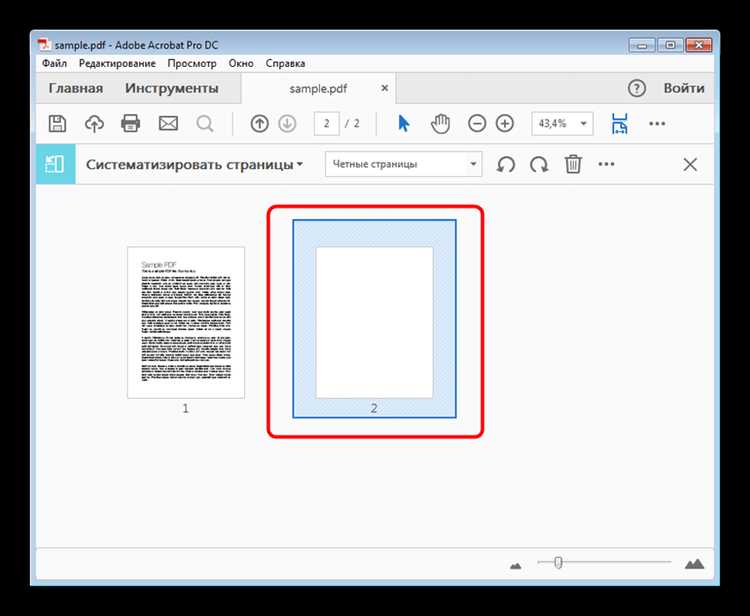Open the Редактирование menu
The image size is (750, 616).
(x=117, y=63)
